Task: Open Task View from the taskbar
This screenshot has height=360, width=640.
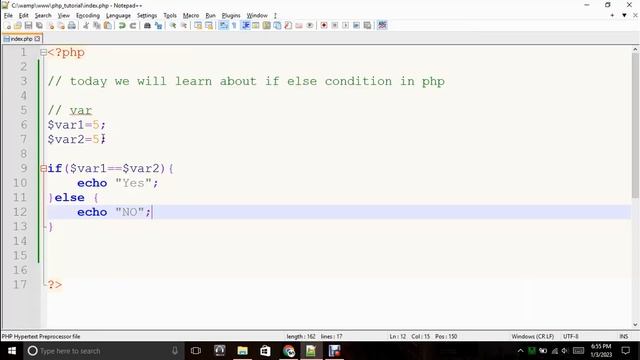Action: click(x=196, y=351)
